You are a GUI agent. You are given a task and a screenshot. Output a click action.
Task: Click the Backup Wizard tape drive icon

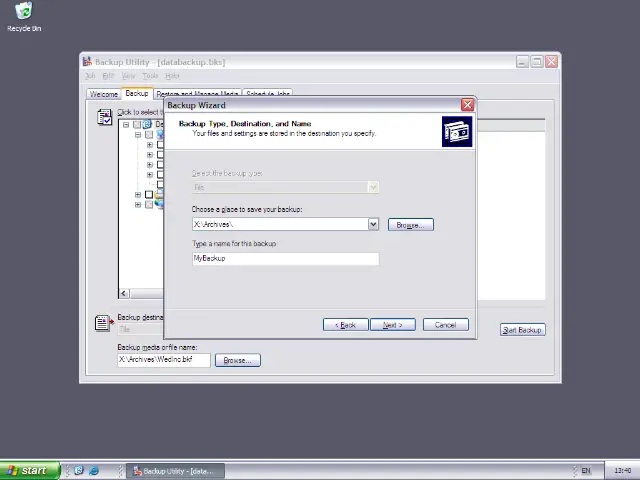(x=457, y=132)
